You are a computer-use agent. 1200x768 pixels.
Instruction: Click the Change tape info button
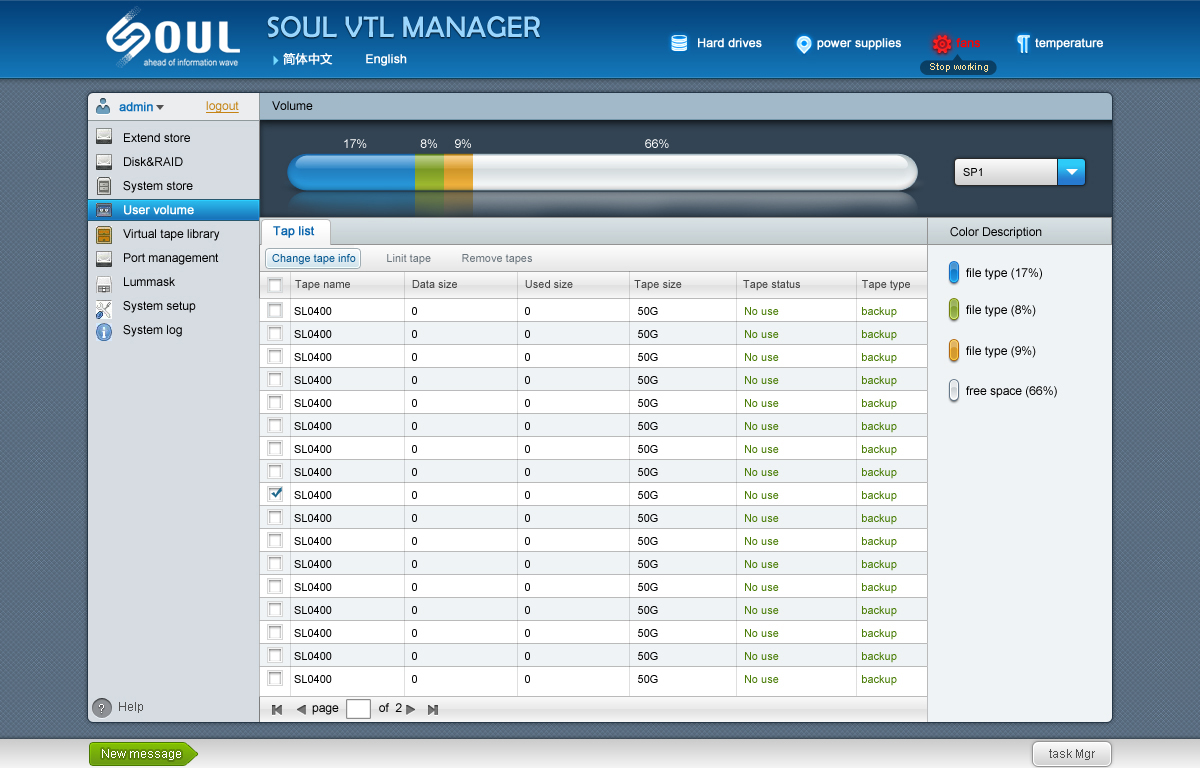(x=313, y=258)
